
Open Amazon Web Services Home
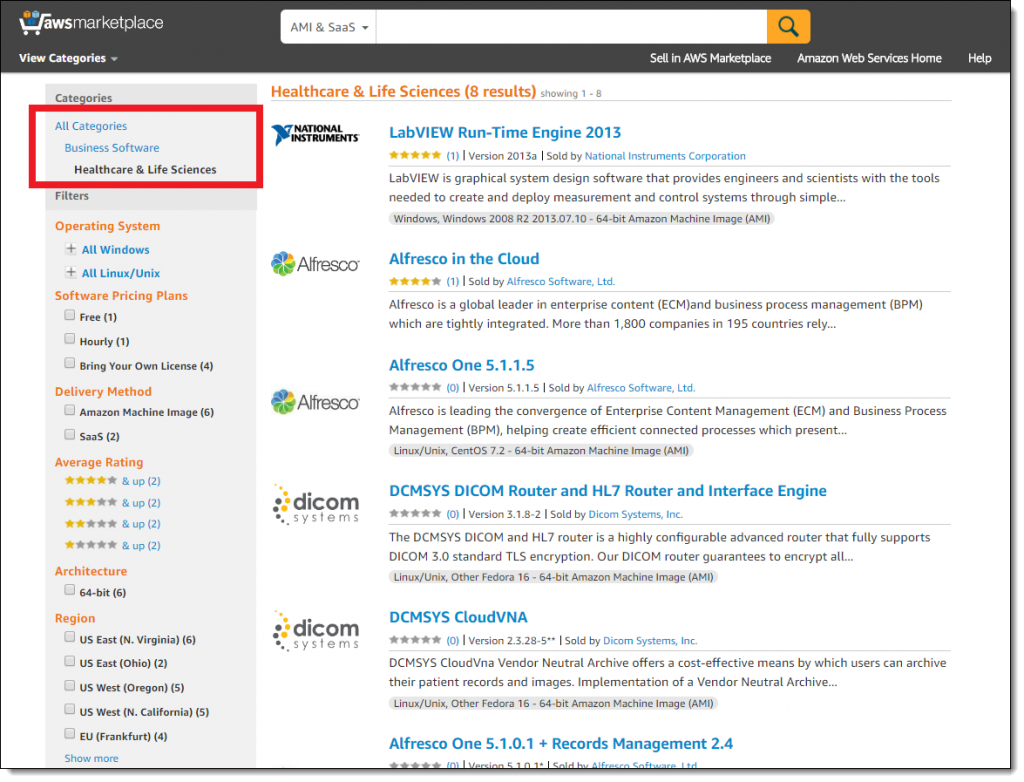[869, 58]
